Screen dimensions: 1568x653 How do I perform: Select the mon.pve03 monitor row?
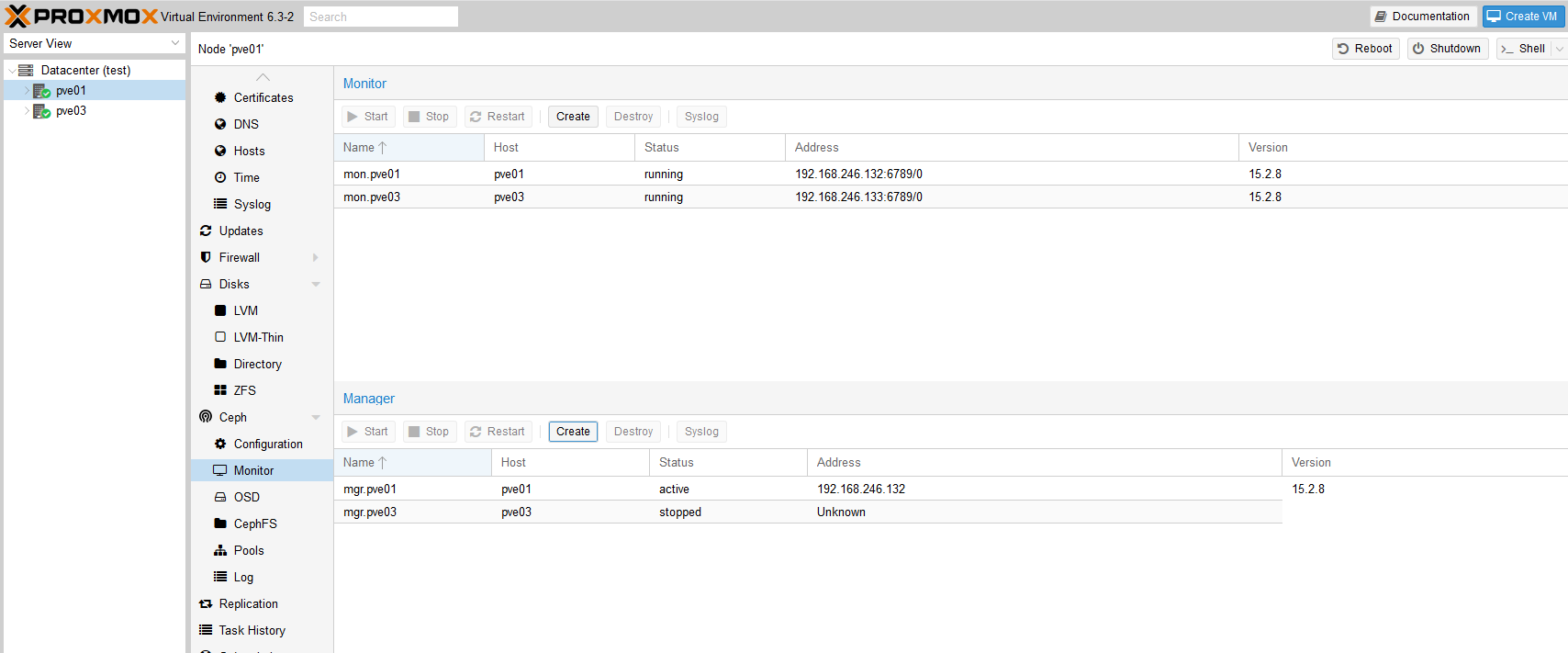[x=950, y=197]
